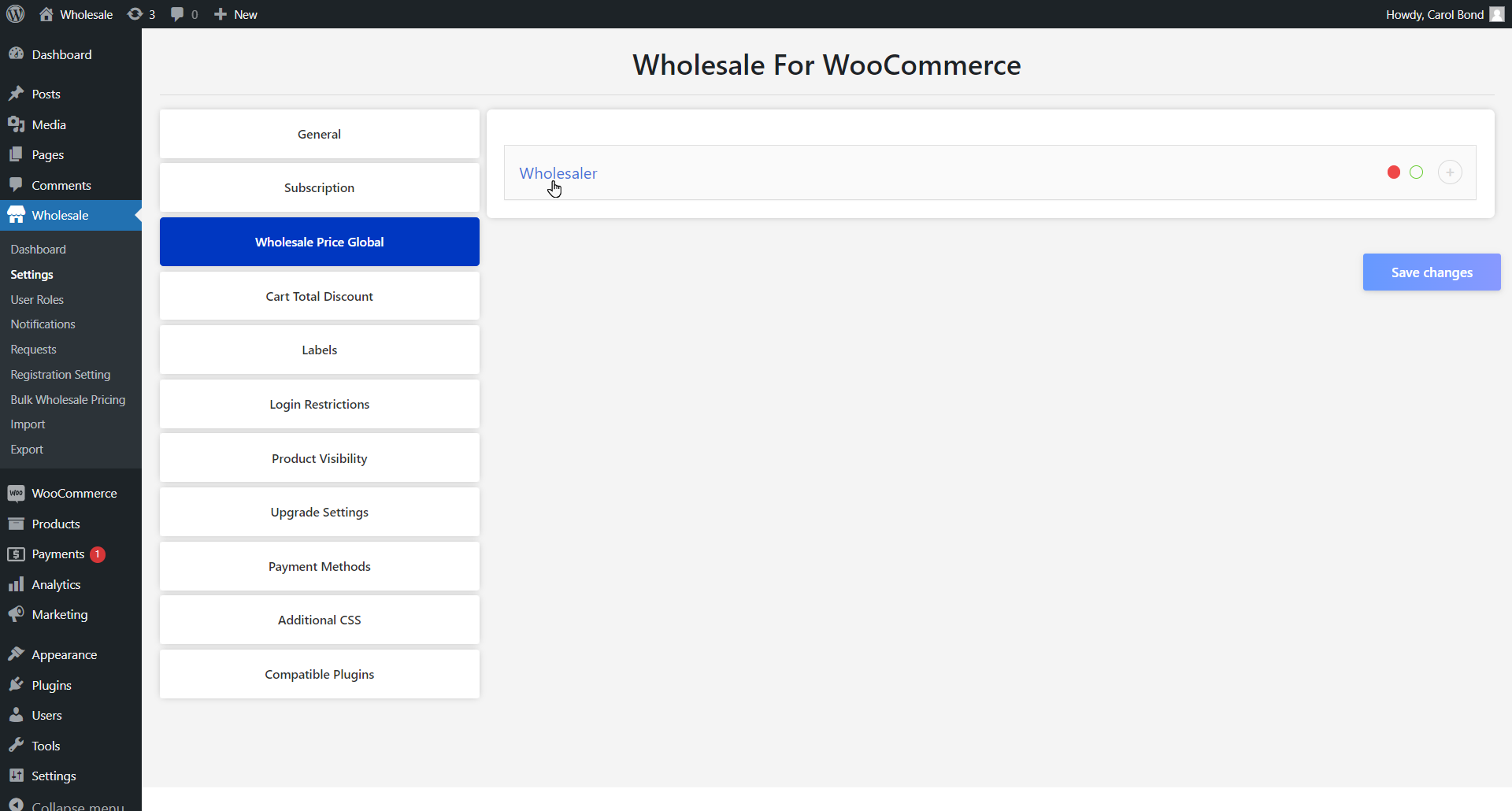The height and width of the screenshot is (811, 1512).
Task: Click the Products archive icon
Action: coord(16,524)
